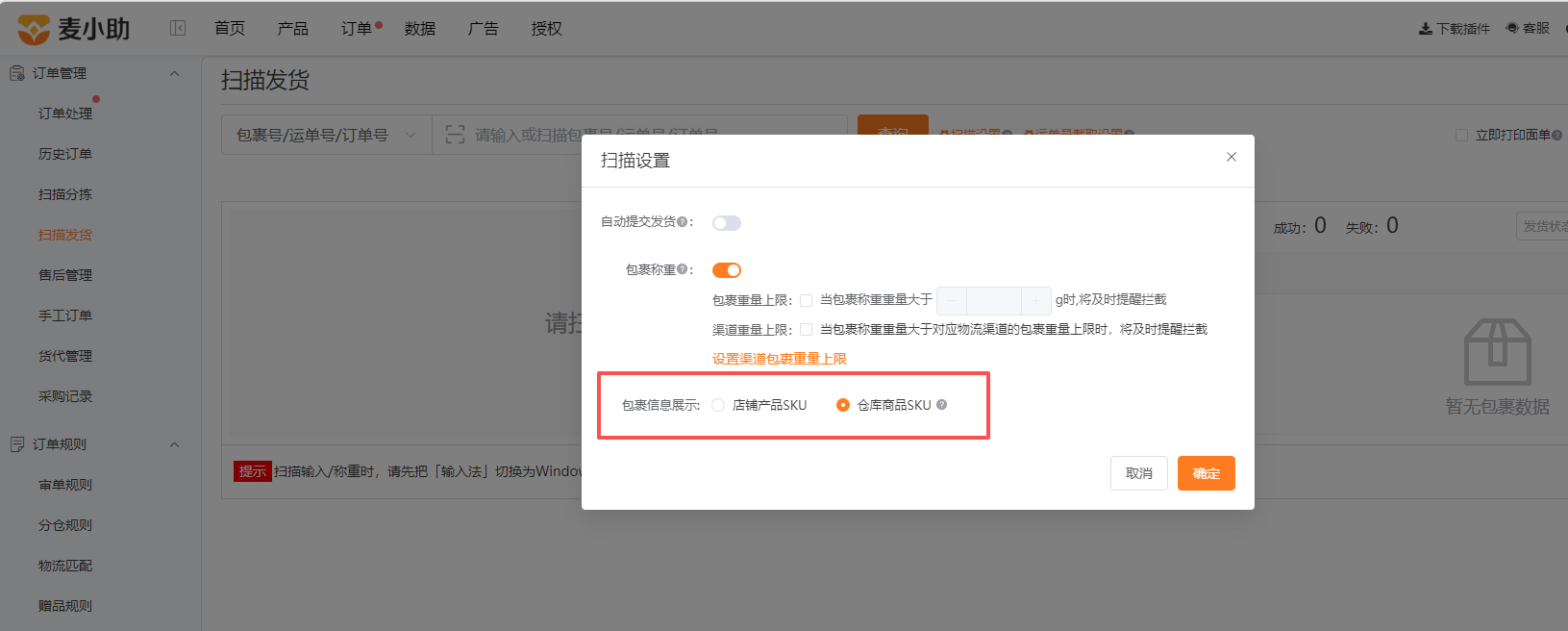This screenshot has height=631, width=1568.
Task: Open the 首页 top menu
Action: (230, 29)
